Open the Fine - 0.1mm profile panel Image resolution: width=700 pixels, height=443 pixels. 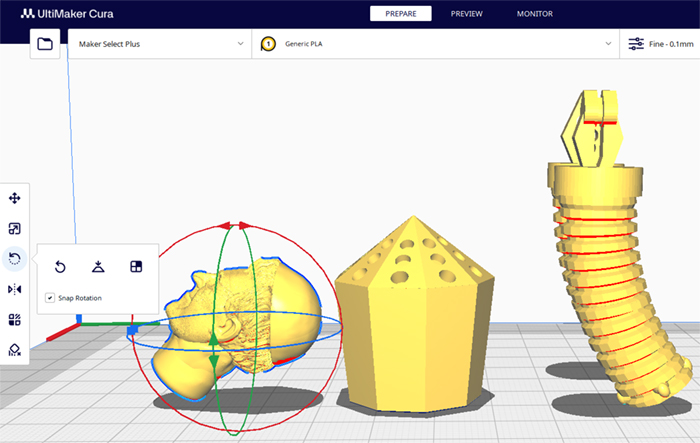point(660,44)
